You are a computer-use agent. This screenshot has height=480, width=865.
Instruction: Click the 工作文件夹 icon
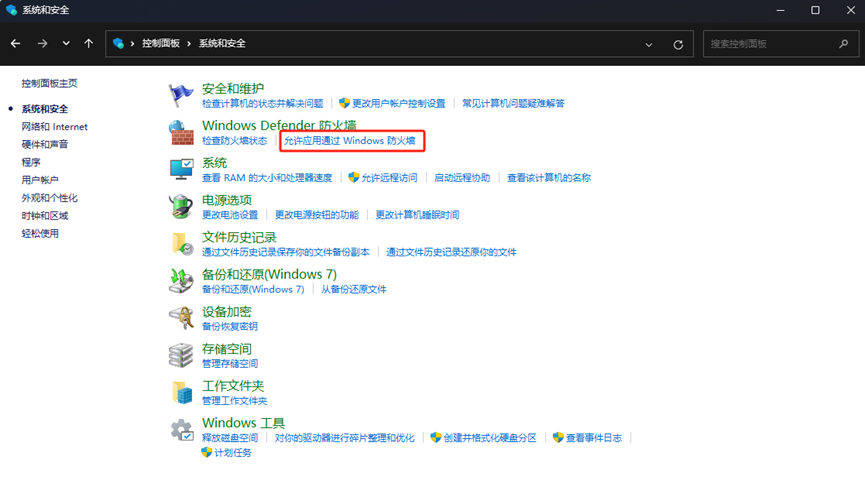pyautogui.click(x=182, y=392)
